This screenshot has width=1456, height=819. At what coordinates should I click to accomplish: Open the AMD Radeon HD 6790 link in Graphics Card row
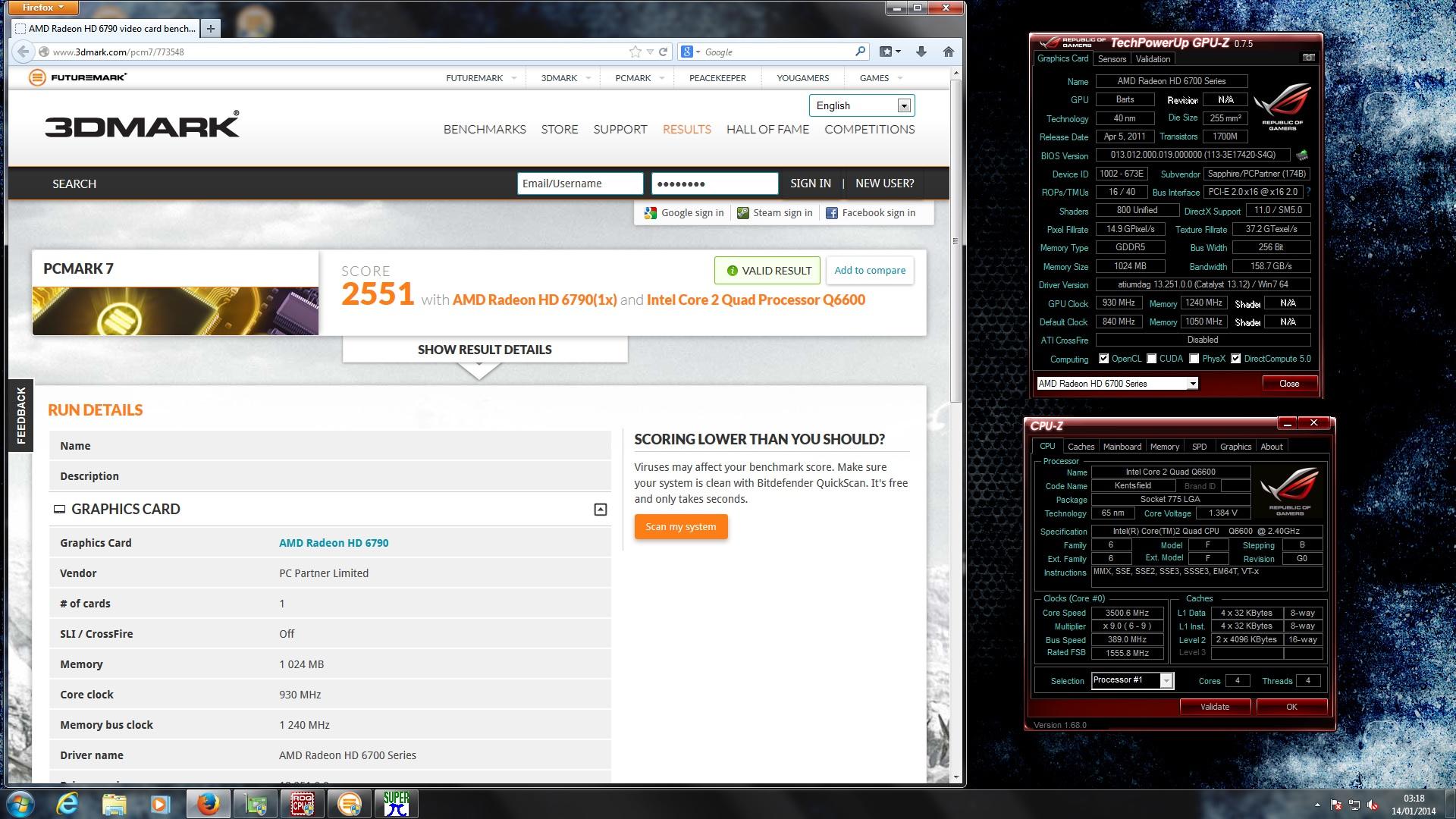pos(334,543)
